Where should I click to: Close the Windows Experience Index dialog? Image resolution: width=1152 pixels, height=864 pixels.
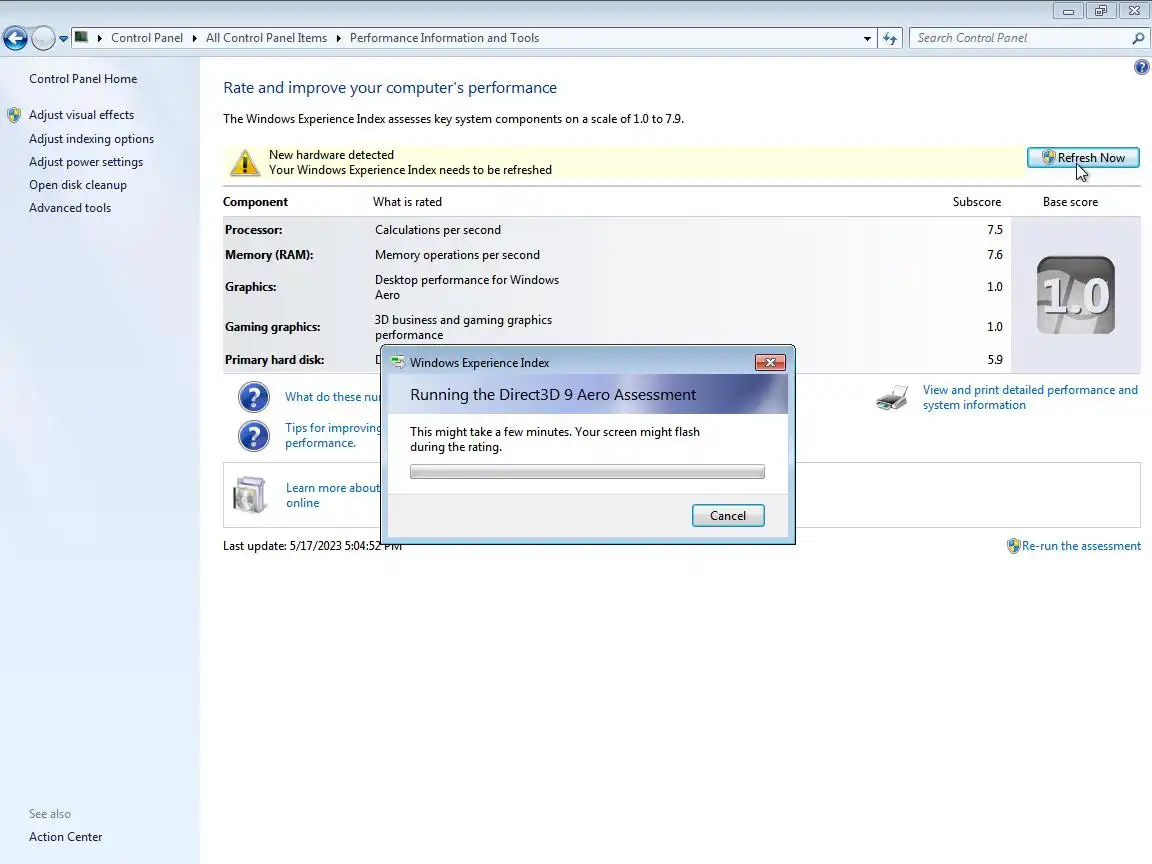coord(770,362)
